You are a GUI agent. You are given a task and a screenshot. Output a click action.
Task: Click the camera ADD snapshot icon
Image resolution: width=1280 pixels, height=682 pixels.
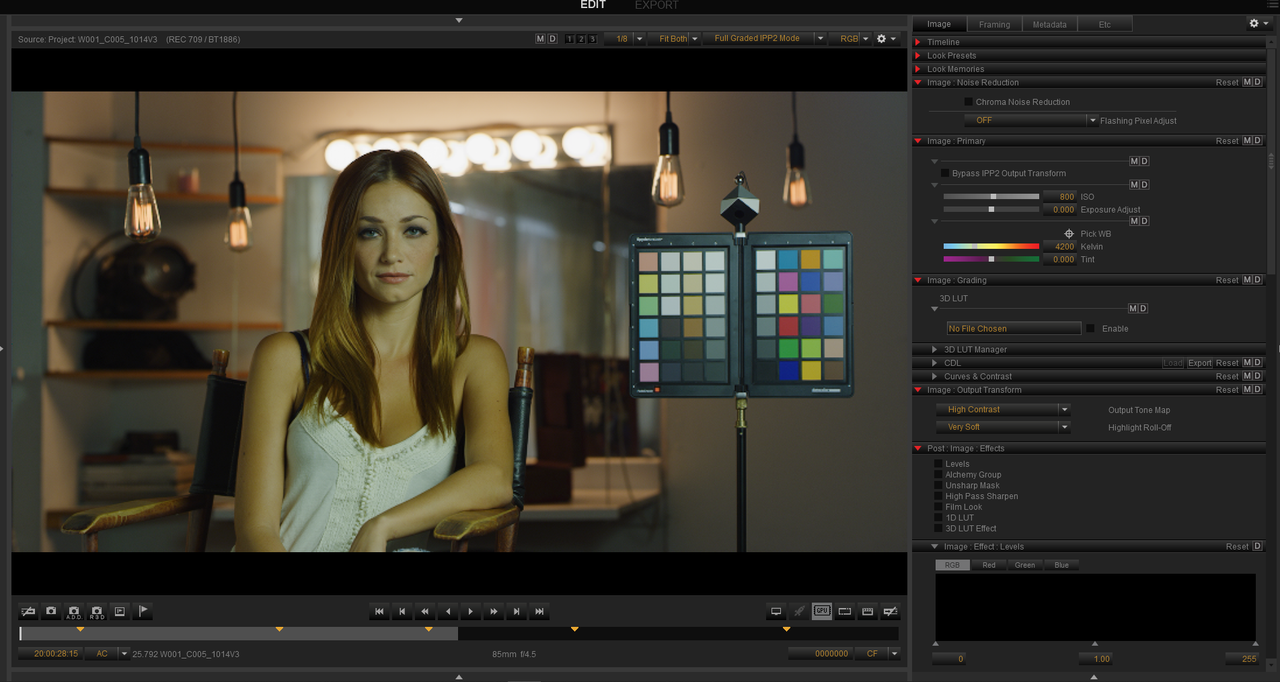tap(74, 611)
